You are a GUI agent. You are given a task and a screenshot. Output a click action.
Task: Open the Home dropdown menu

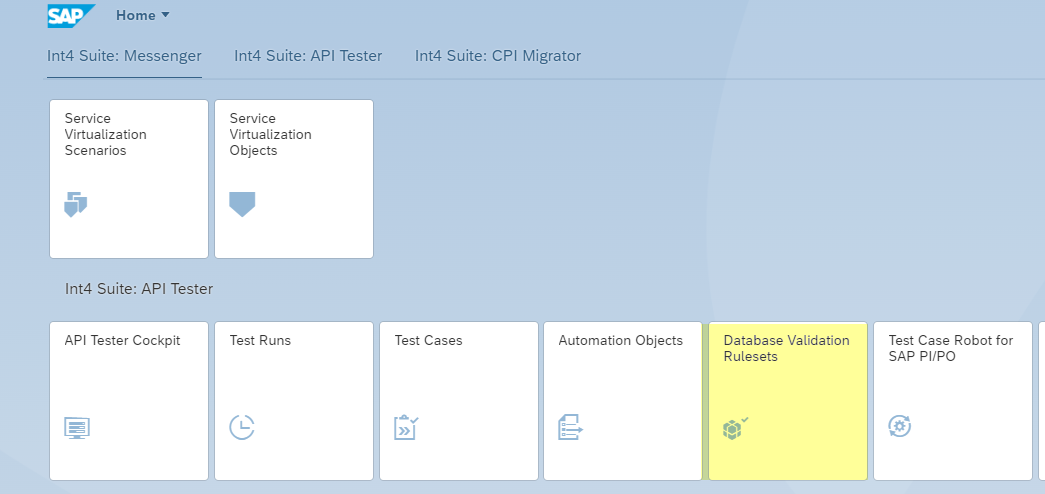[143, 16]
